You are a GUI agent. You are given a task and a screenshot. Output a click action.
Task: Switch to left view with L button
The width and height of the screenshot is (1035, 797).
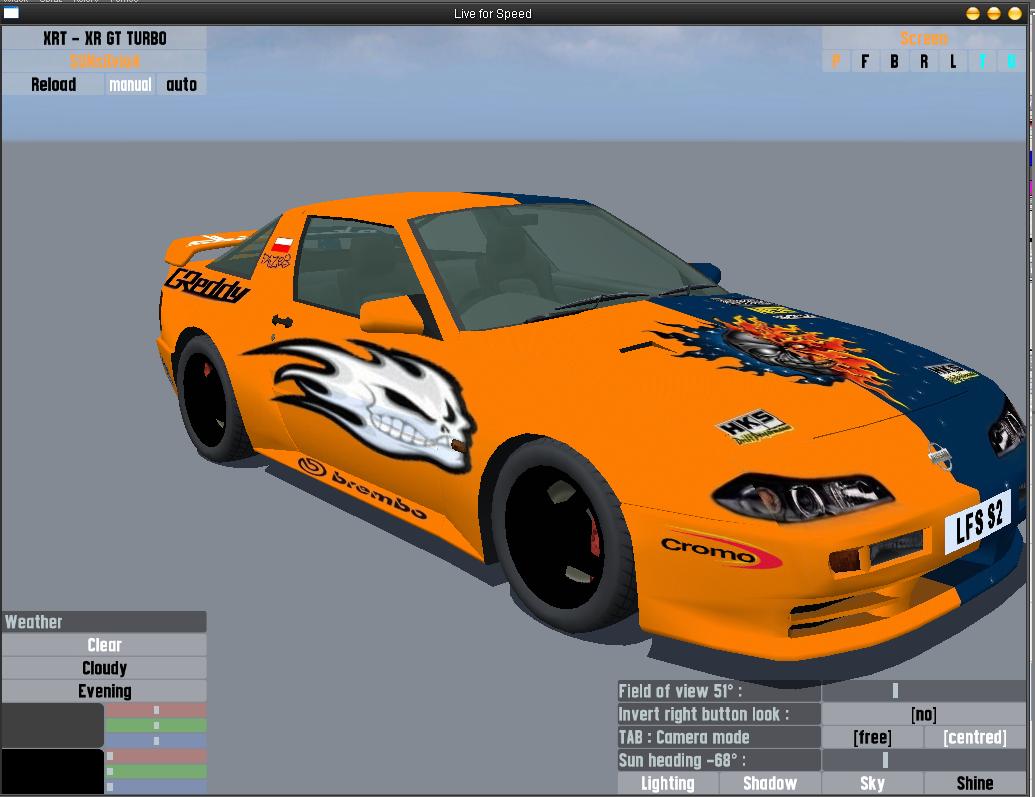953,61
